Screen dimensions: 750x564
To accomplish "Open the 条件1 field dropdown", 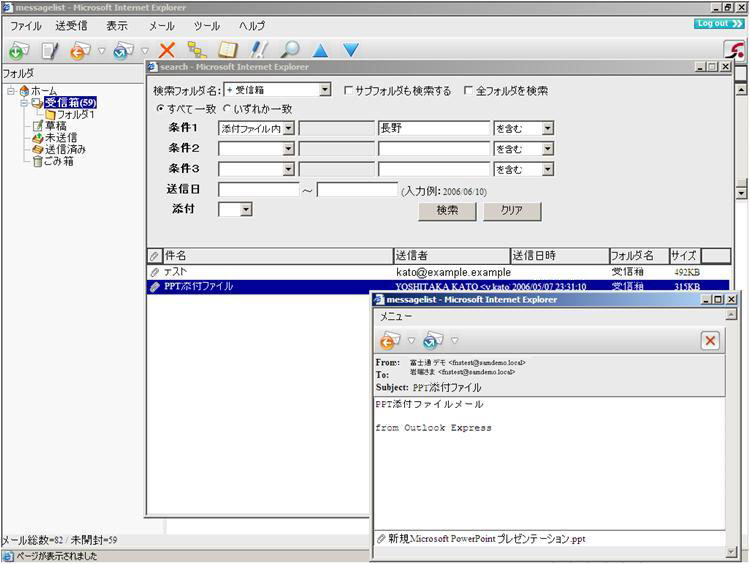I will pyautogui.click(x=288, y=128).
